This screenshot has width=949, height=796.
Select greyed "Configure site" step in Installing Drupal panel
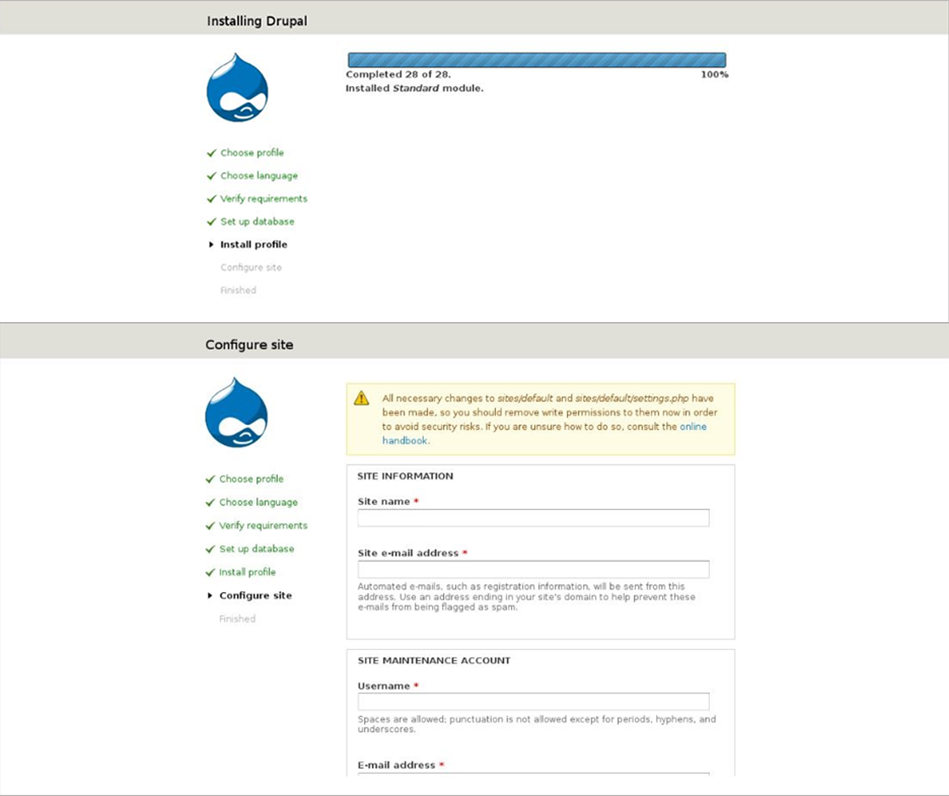coord(251,268)
